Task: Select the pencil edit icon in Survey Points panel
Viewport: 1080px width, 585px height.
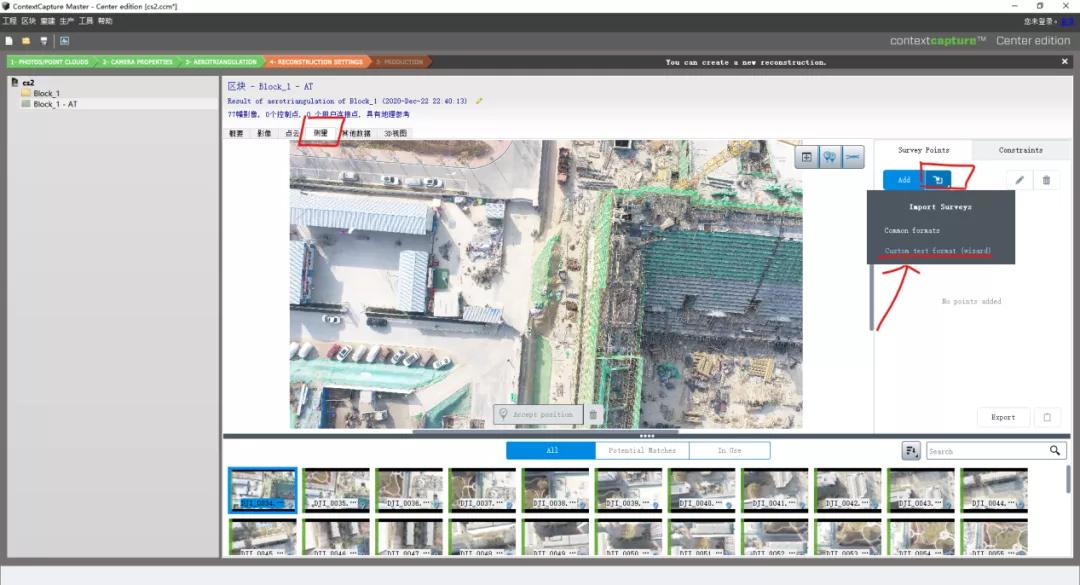Action: [1018, 180]
